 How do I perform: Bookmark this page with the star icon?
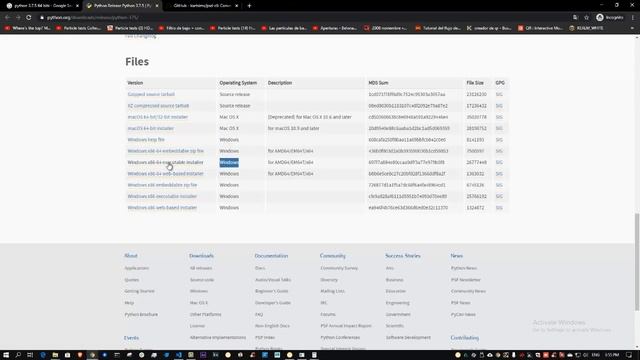[587, 18]
